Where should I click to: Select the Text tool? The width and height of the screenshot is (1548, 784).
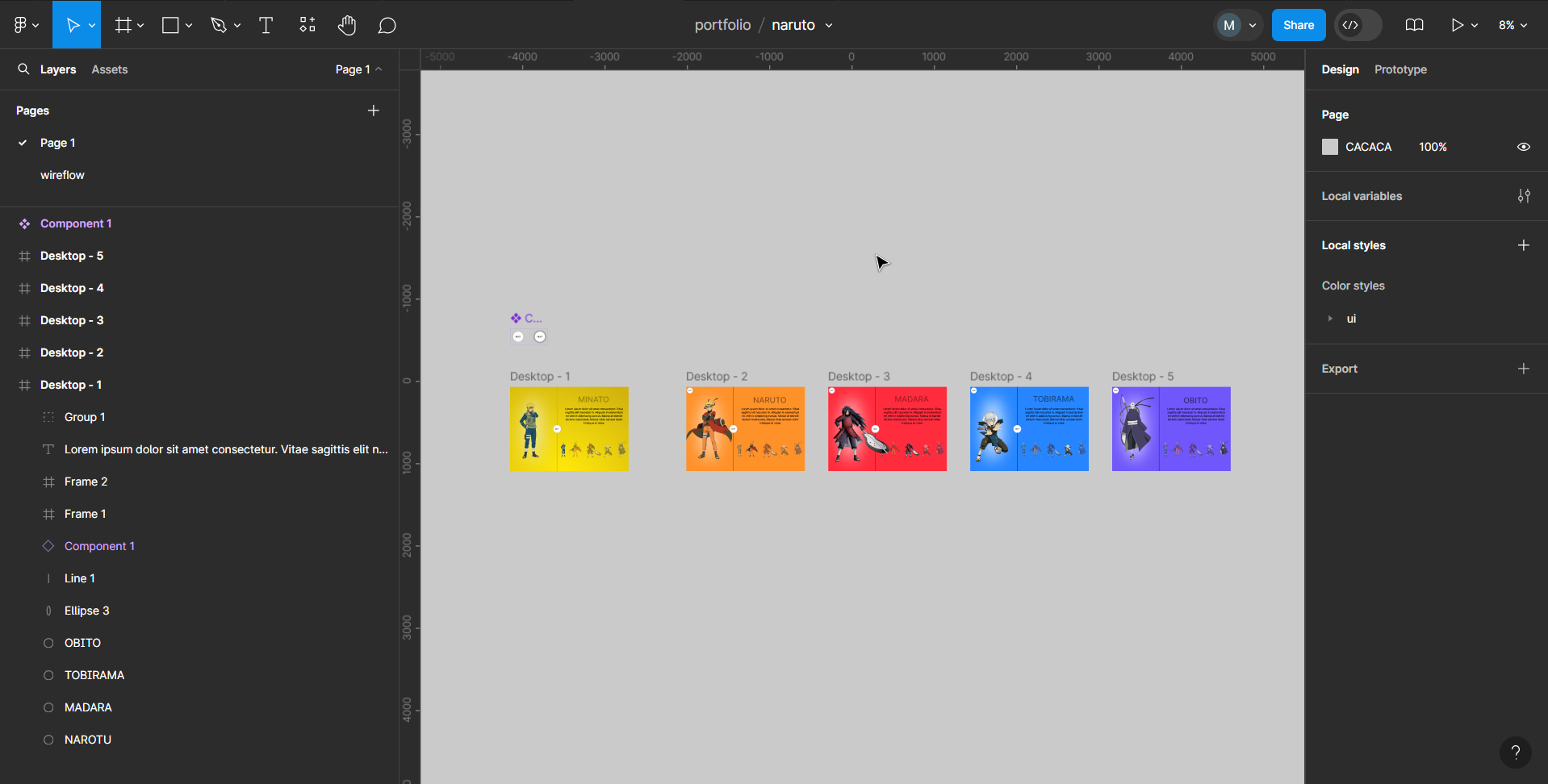pos(266,25)
